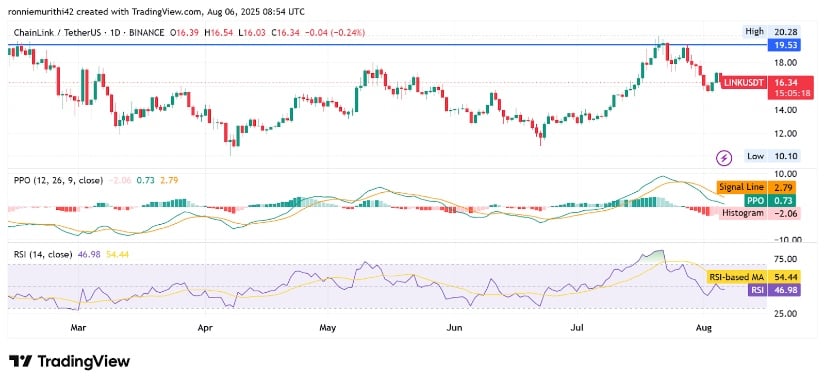Click the Apr date on time axis
This screenshot has height=384, width=825.
click(204, 328)
